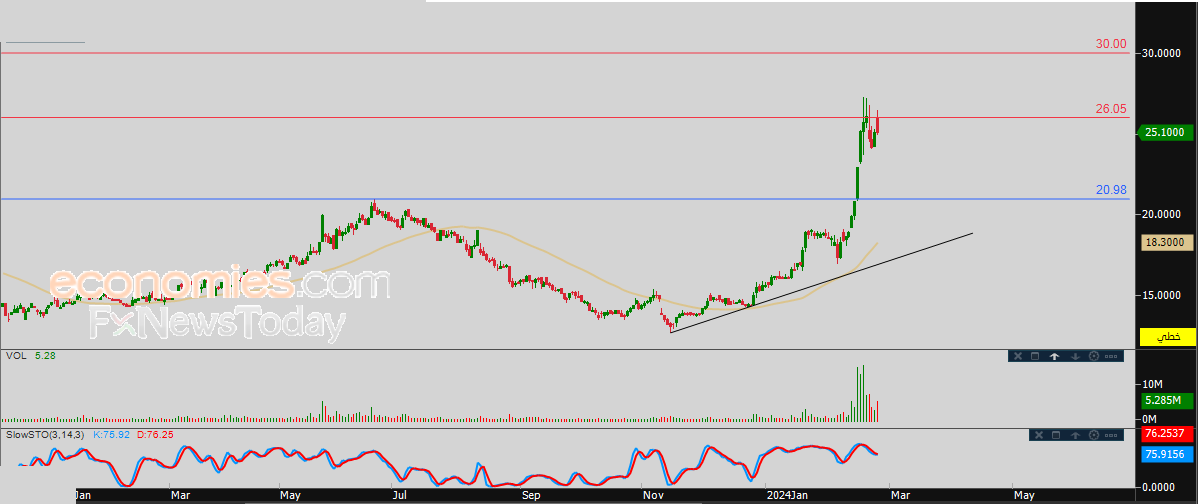Move the VOL panel down

[x=1074, y=356]
